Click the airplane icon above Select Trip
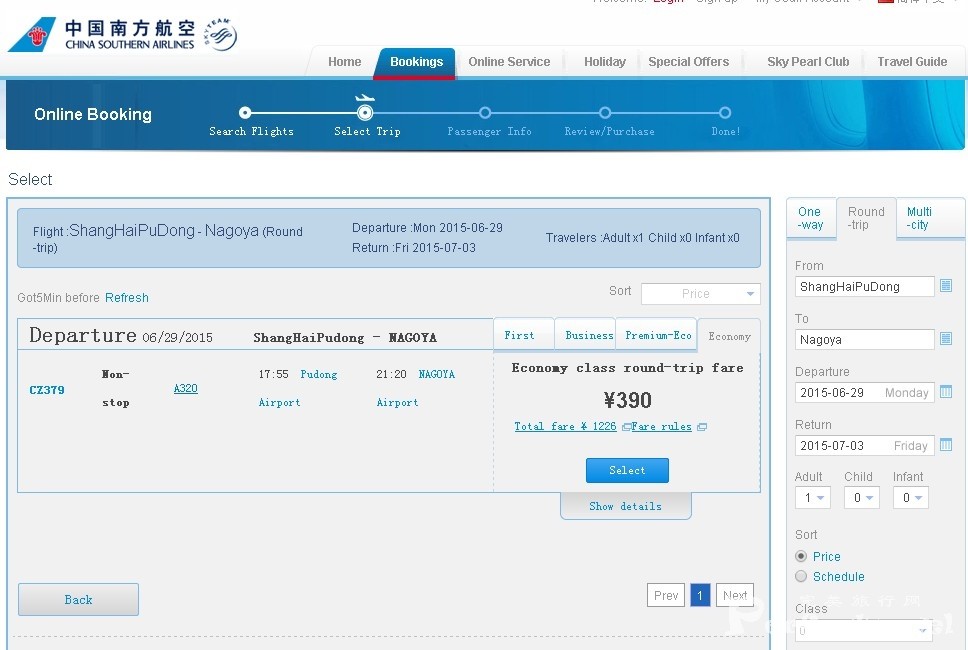Image resolution: width=968 pixels, height=650 pixels. tap(365, 98)
